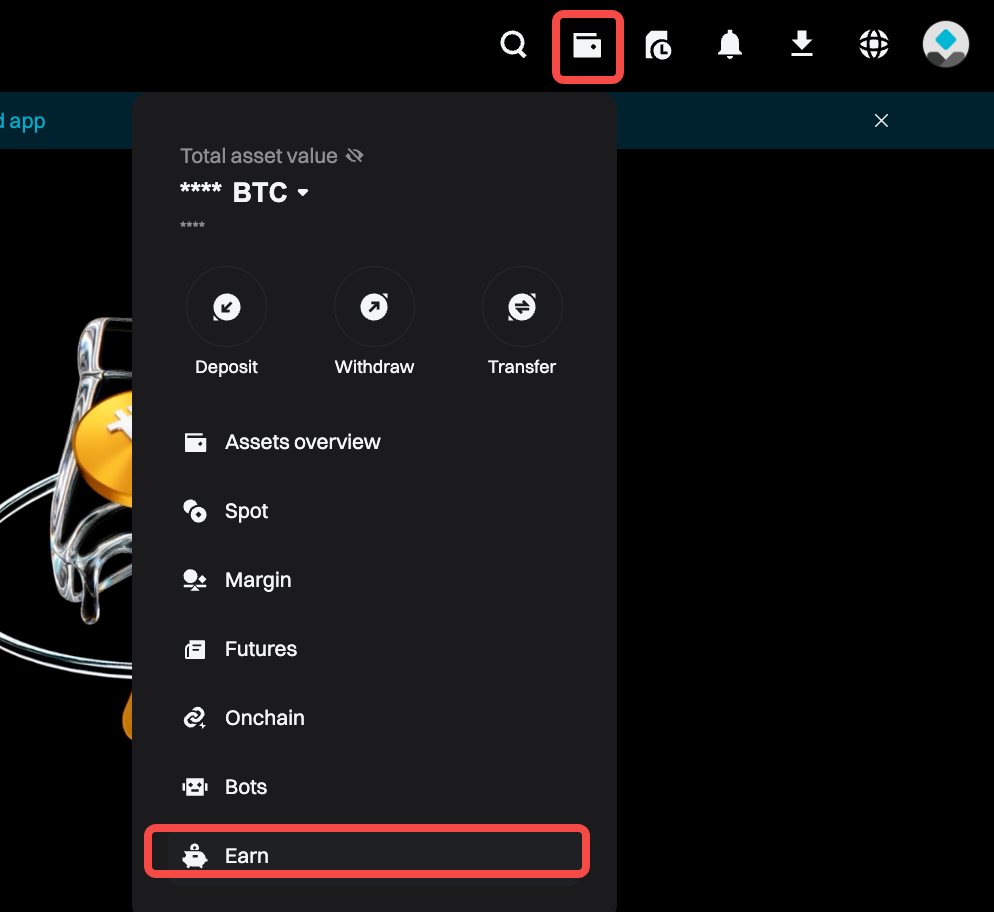Open the Futures account entry
The width and height of the screenshot is (994, 912).
pos(261,649)
